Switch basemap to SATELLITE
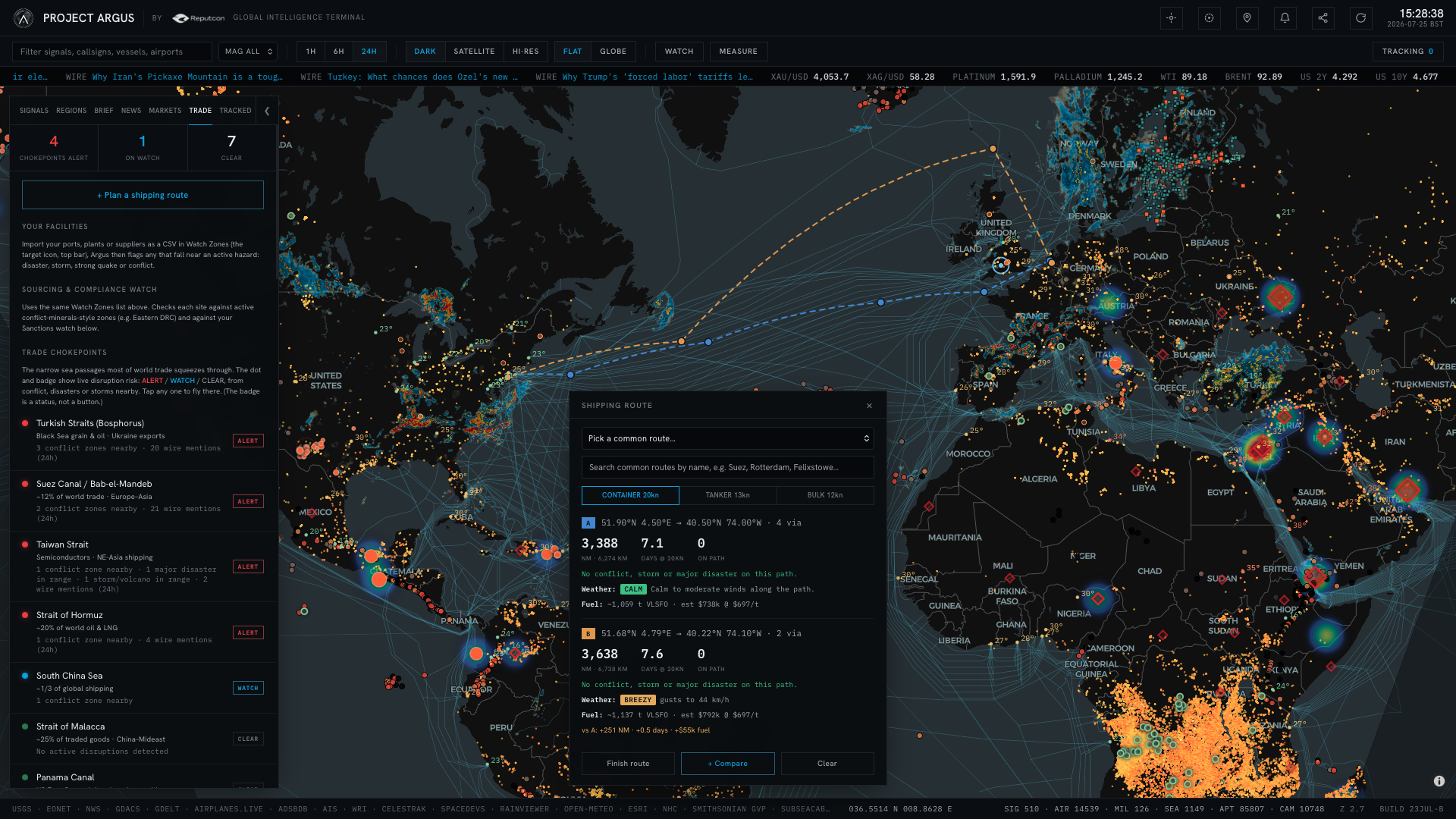The width and height of the screenshot is (1456, 819). tap(475, 52)
